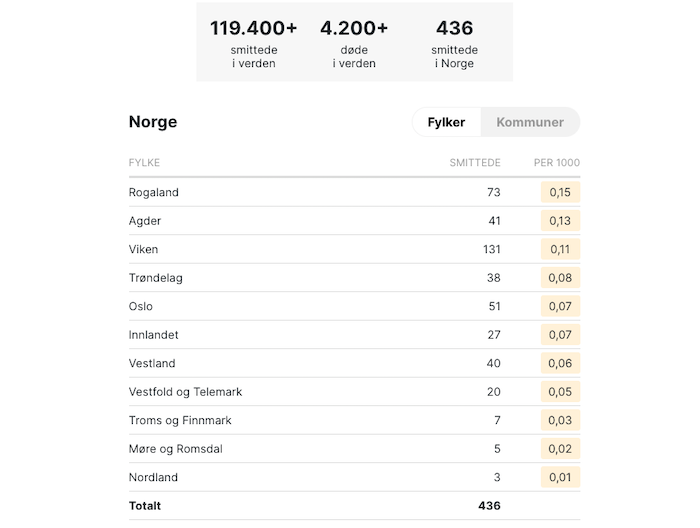Select the Nordland row
700x528 pixels.
coord(354,478)
